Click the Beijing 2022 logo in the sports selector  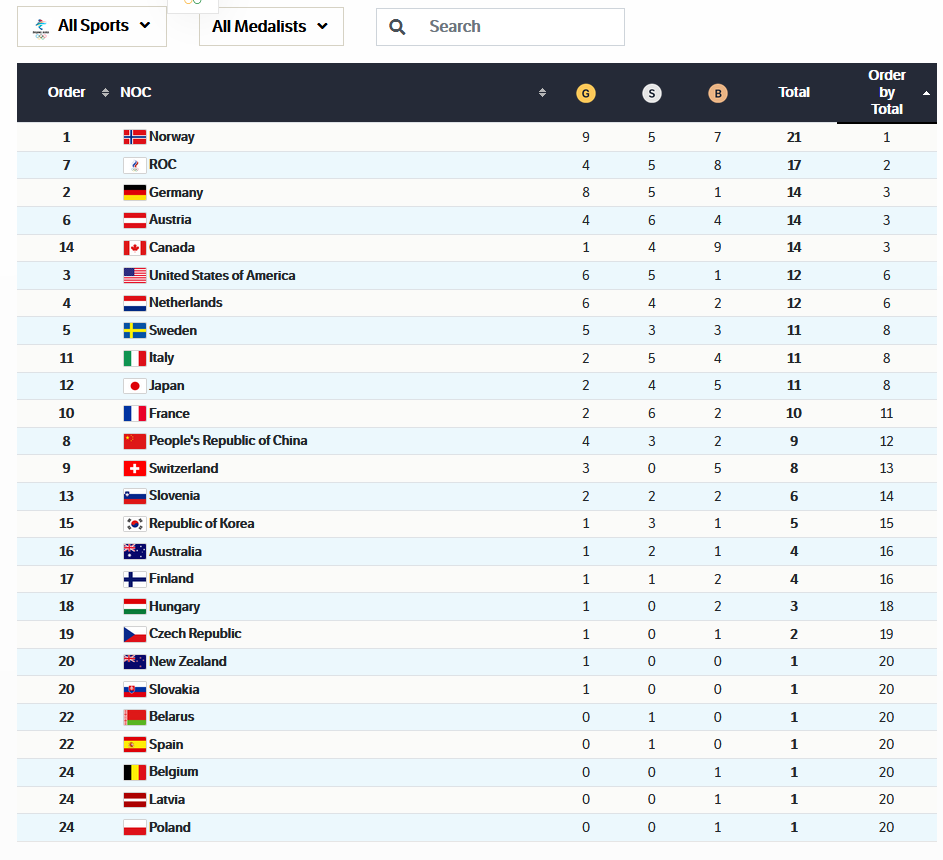tap(40, 27)
